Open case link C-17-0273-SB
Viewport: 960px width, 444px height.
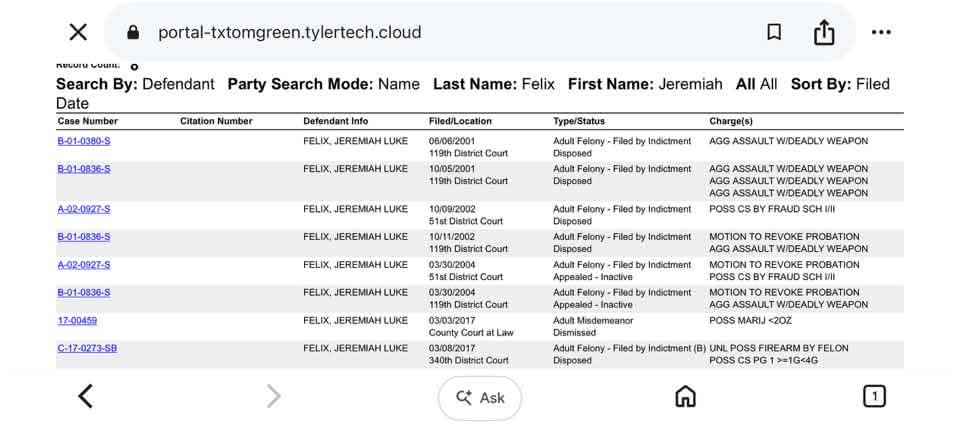88,348
